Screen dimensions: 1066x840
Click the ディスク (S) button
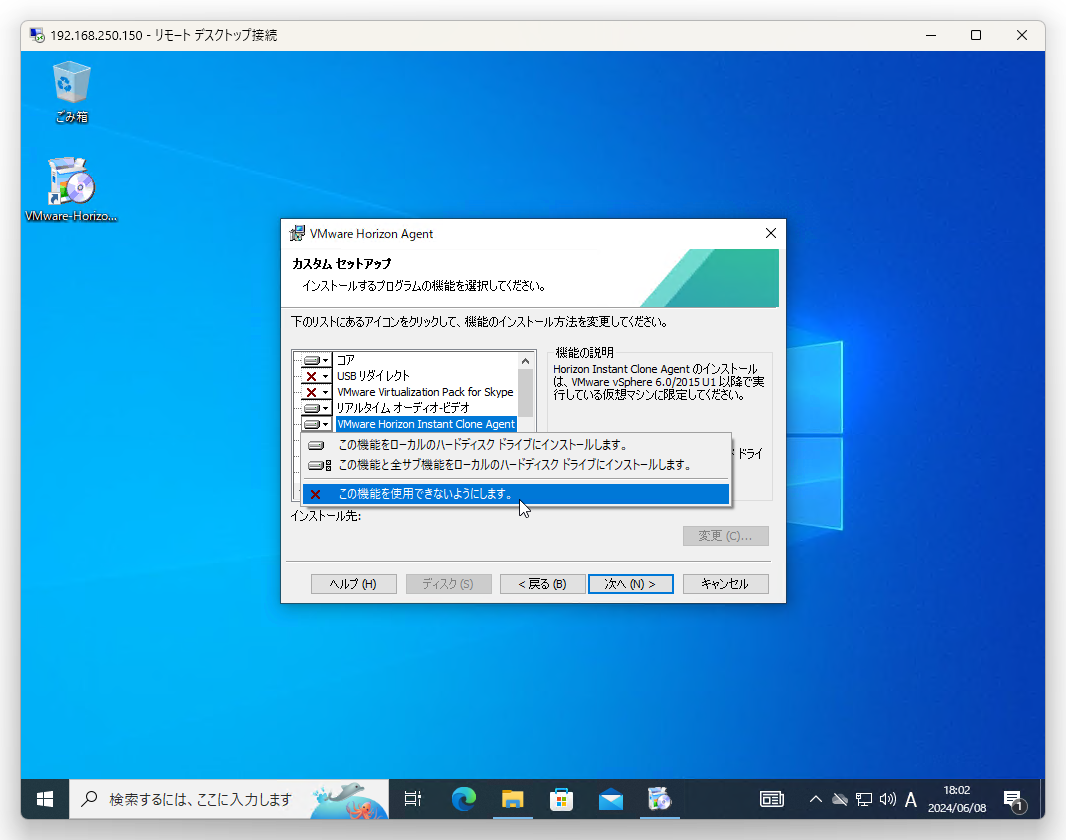tap(448, 584)
